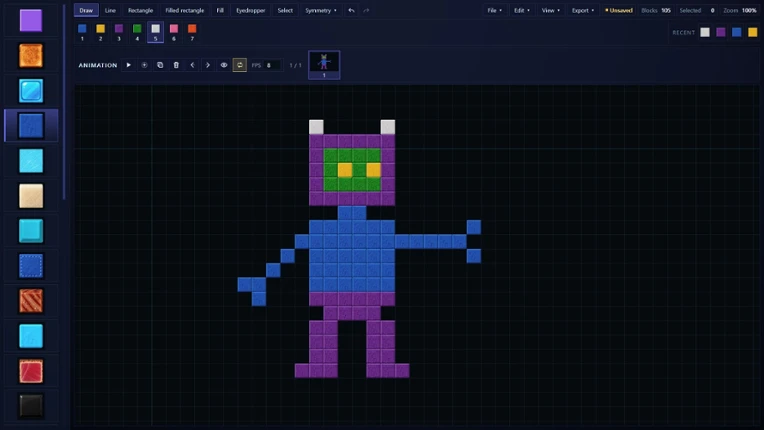Image resolution: width=764 pixels, height=430 pixels.
Task: Choose the Filled rectangle tool
Action: pos(185,10)
